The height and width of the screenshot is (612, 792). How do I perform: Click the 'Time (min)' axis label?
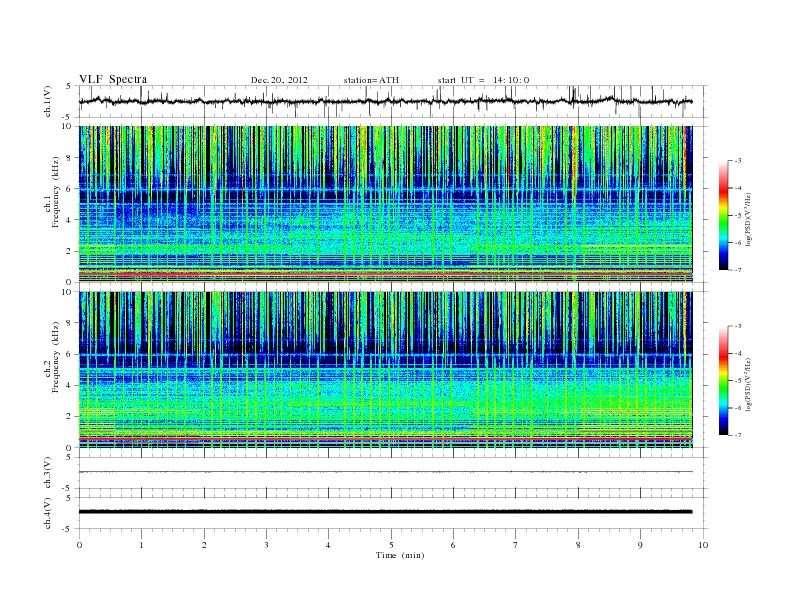point(400,555)
